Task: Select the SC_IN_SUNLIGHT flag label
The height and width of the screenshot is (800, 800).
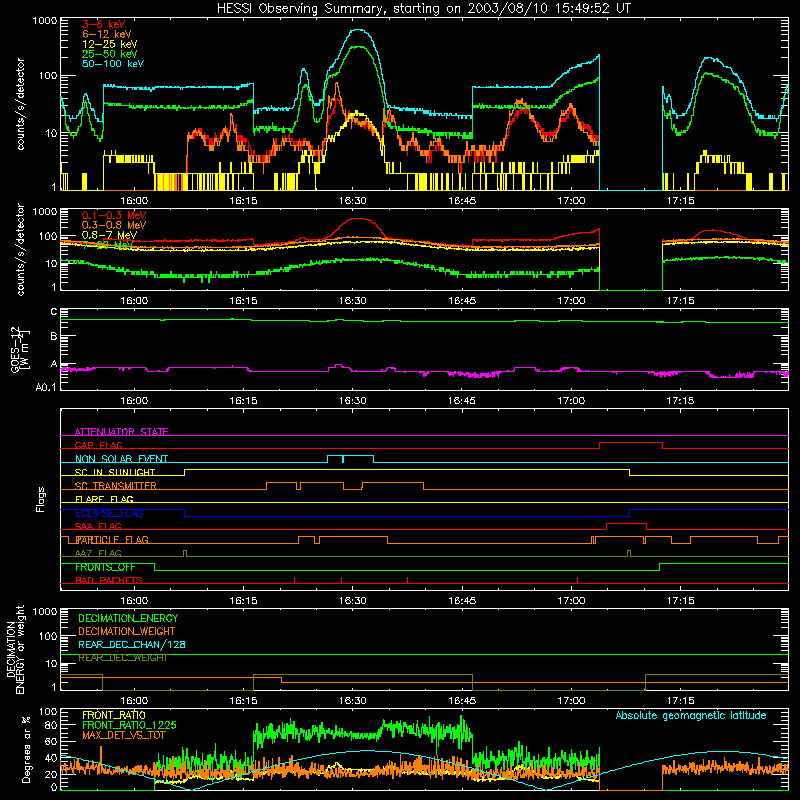Action: pos(115,472)
